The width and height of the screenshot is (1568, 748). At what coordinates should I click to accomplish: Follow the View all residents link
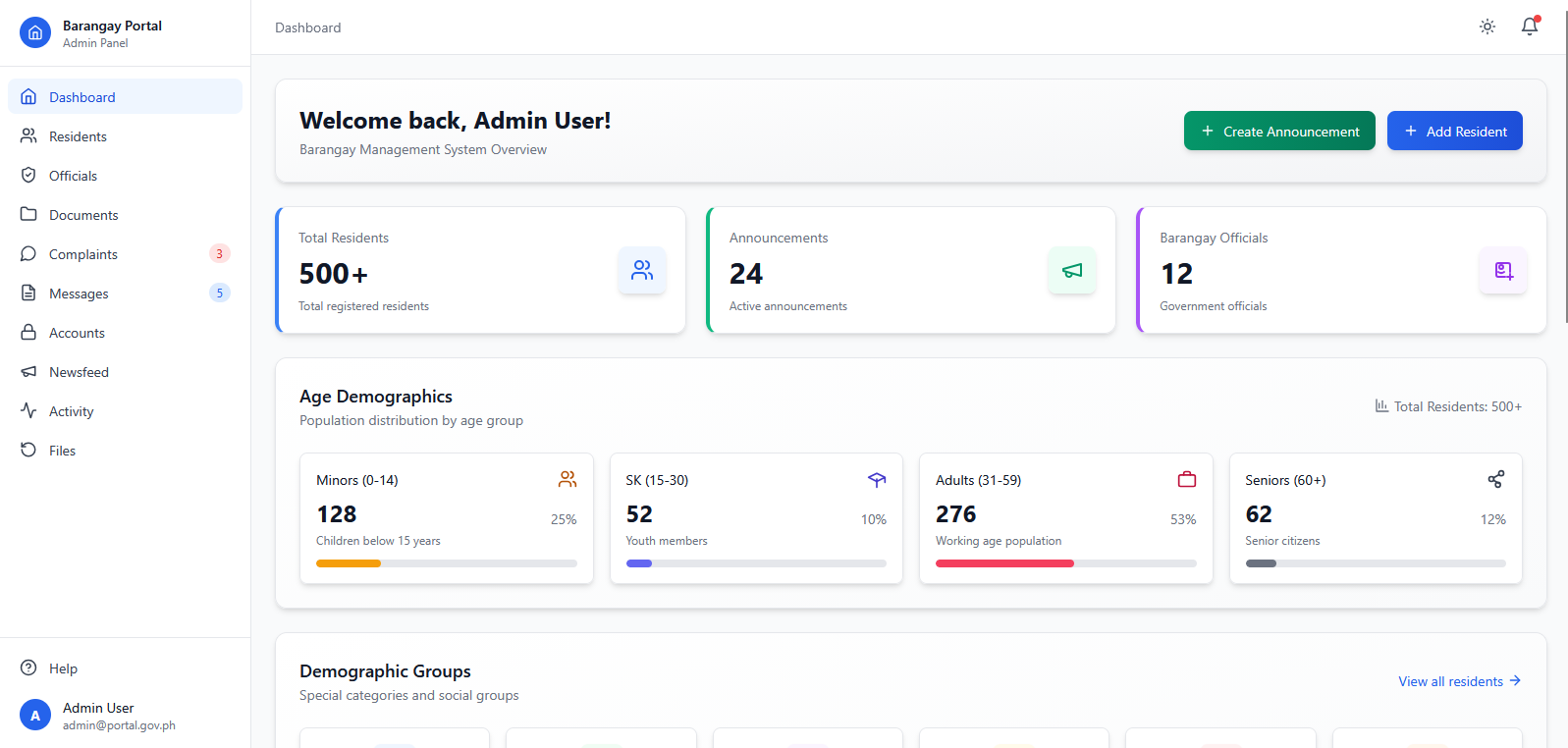(x=1460, y=681)
